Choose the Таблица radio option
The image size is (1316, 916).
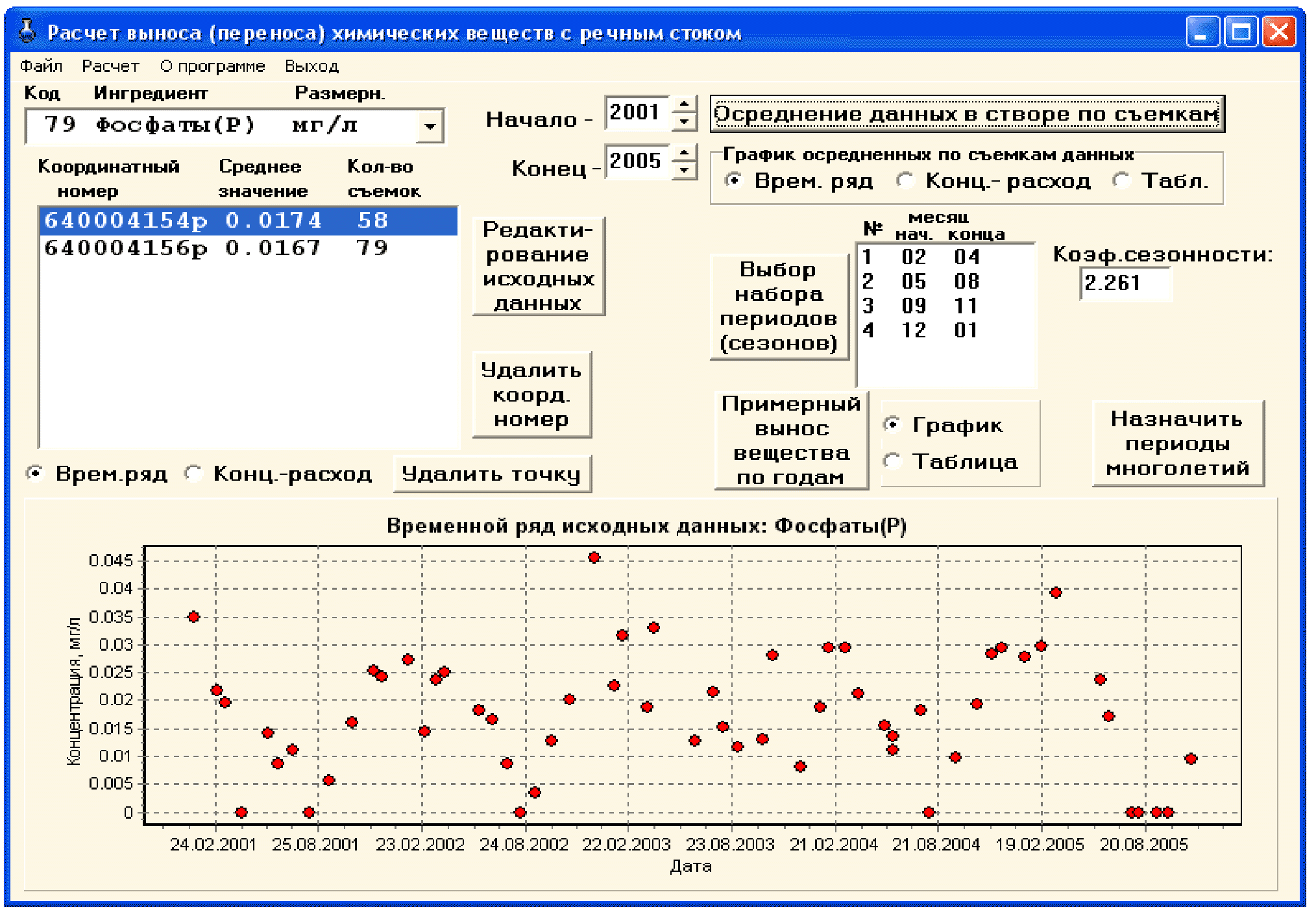[x=892, y=461]
